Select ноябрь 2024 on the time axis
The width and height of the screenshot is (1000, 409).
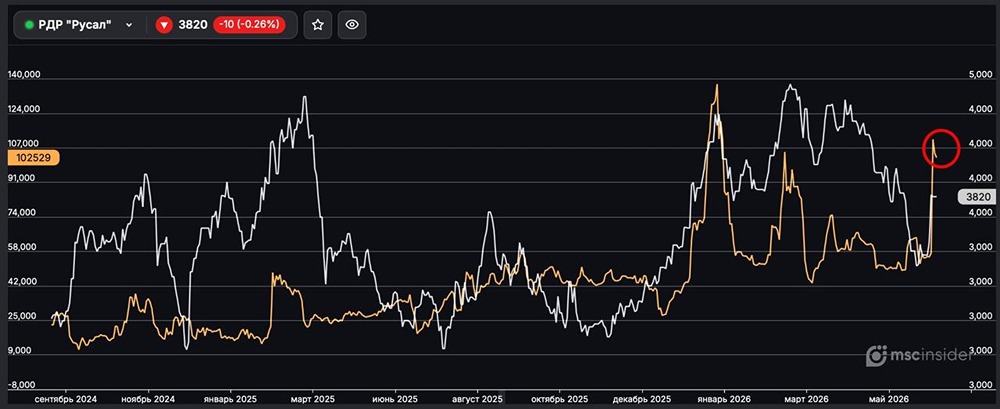tap(148, 399)
